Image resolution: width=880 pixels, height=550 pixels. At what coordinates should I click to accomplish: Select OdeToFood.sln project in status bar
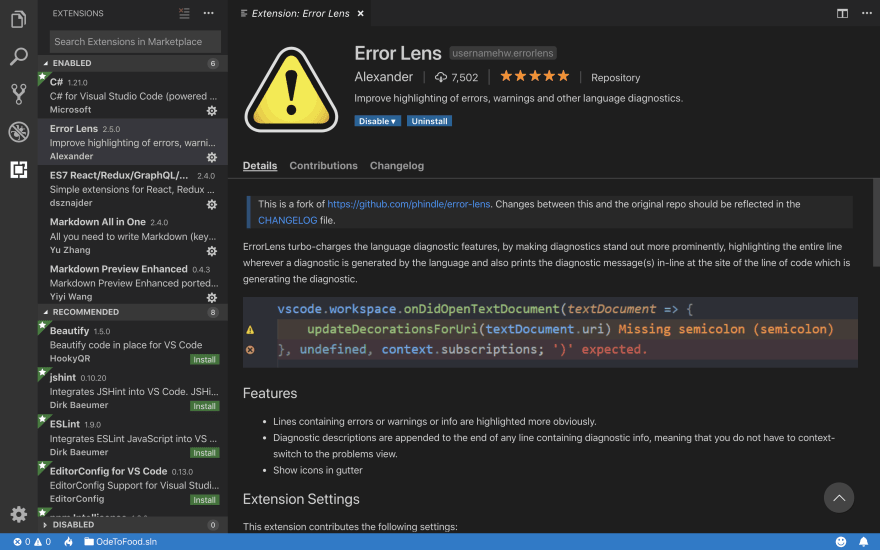pos(120,542)
